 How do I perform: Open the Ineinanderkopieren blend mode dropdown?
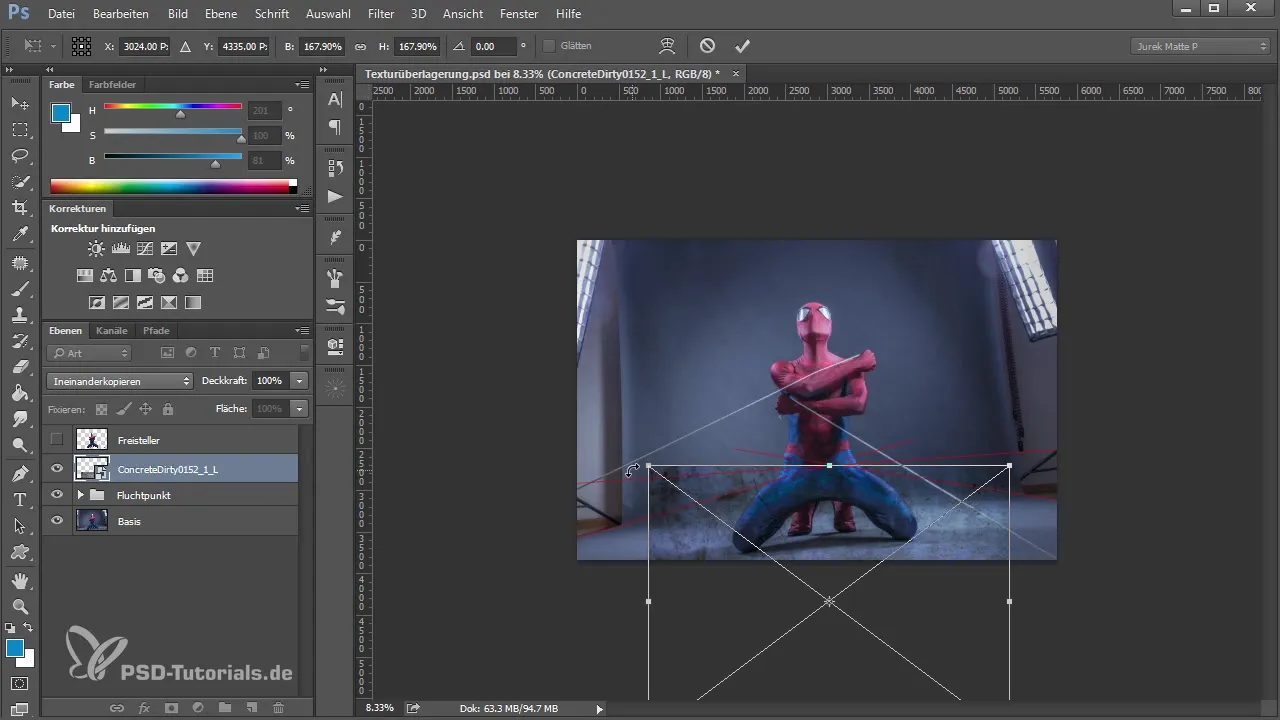(120, 381)
